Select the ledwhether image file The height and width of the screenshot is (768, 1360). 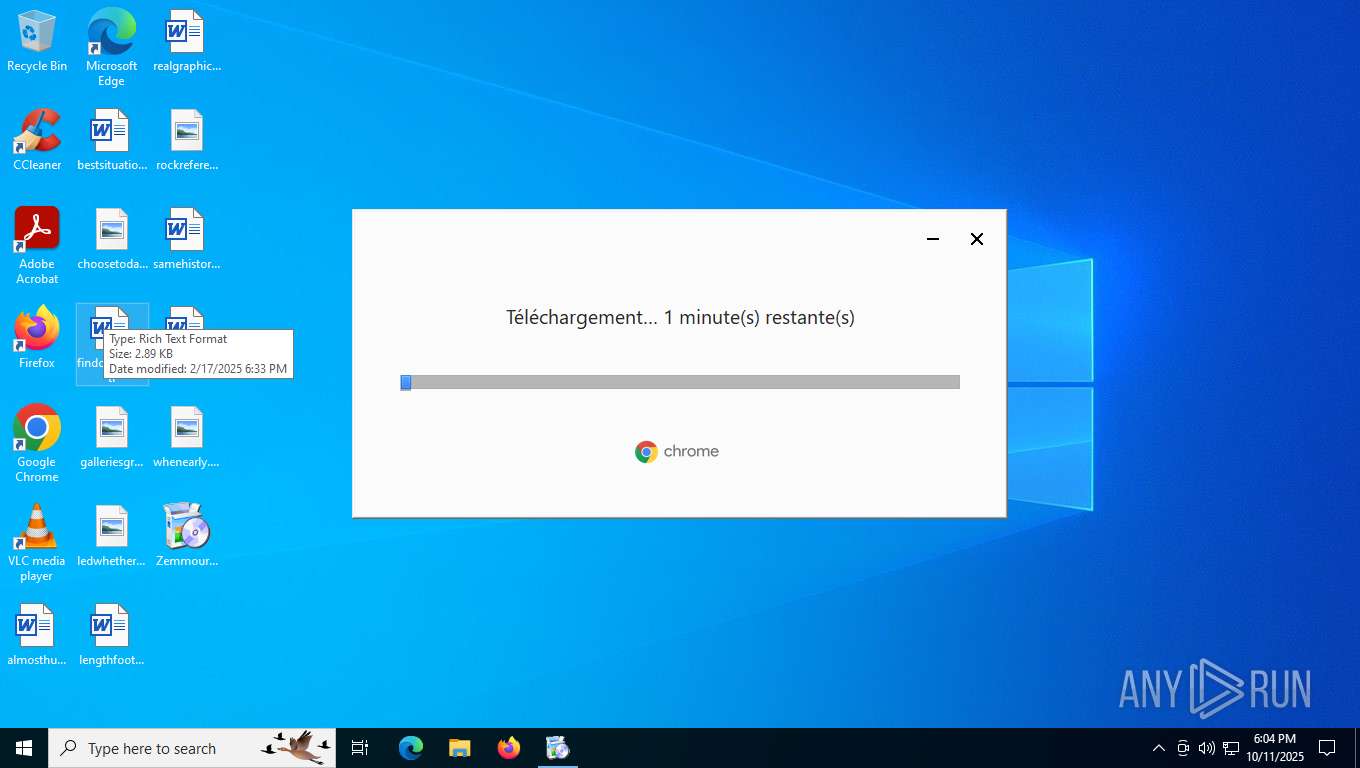[x=111, y=536]
